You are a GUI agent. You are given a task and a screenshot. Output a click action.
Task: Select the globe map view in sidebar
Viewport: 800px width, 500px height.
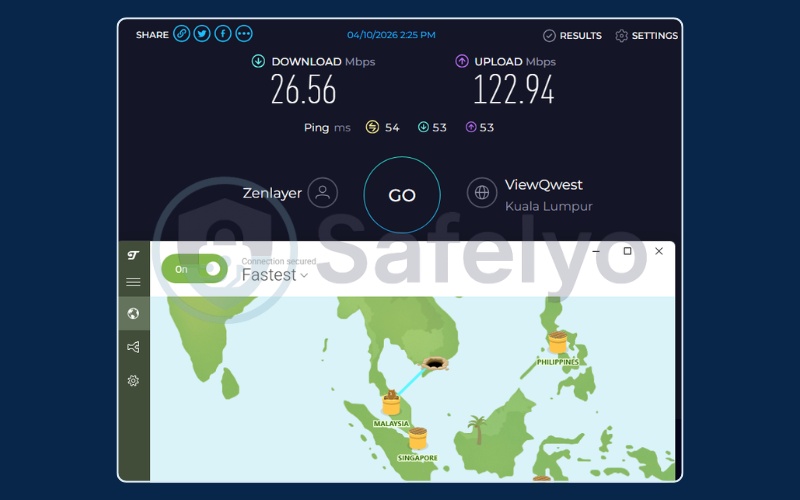(x=133, y=313)
